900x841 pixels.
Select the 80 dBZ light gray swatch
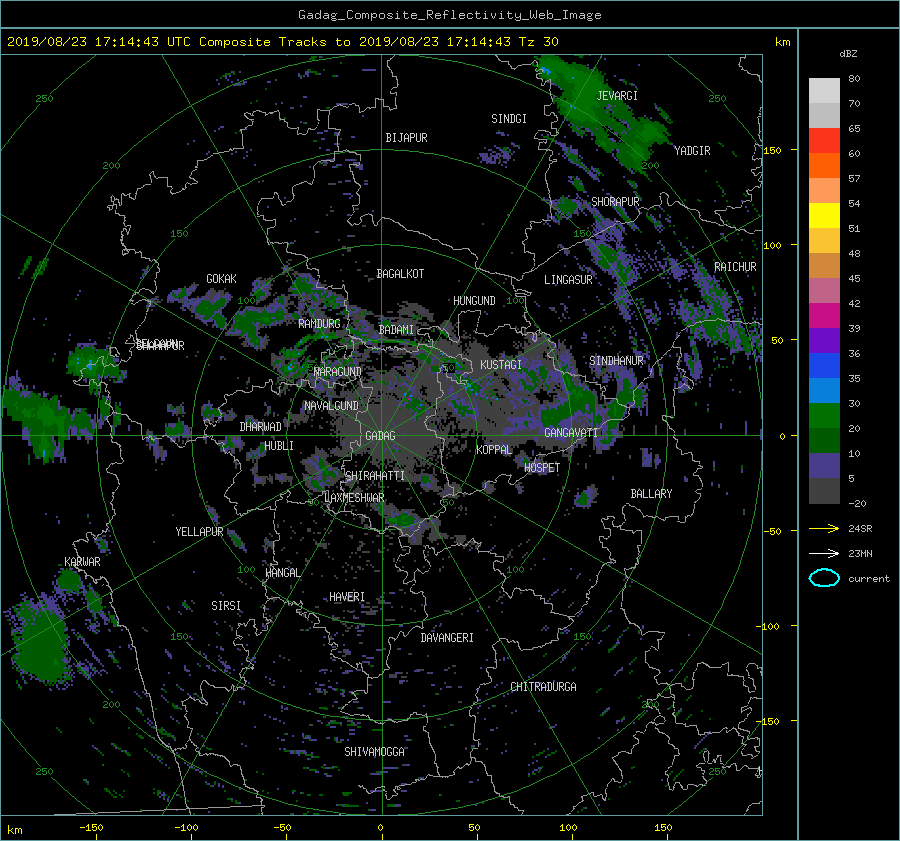[x=824, y=90]
